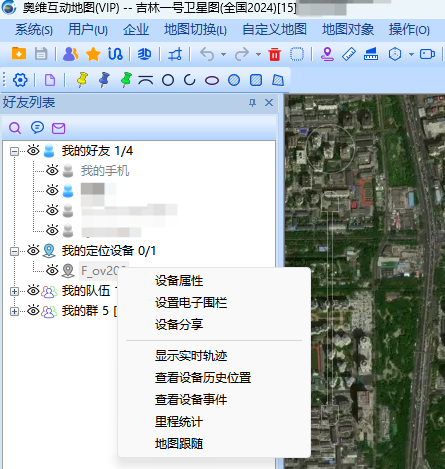
Task: Click the search magnifier in friends panel
Action: (15, 128)
